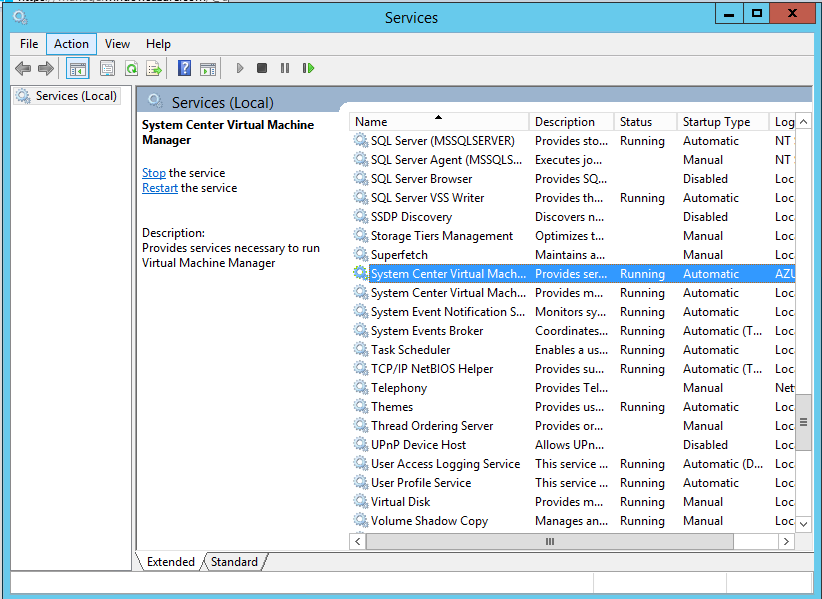Open the Help menu
822x599 pixels.
coord(158,44)
